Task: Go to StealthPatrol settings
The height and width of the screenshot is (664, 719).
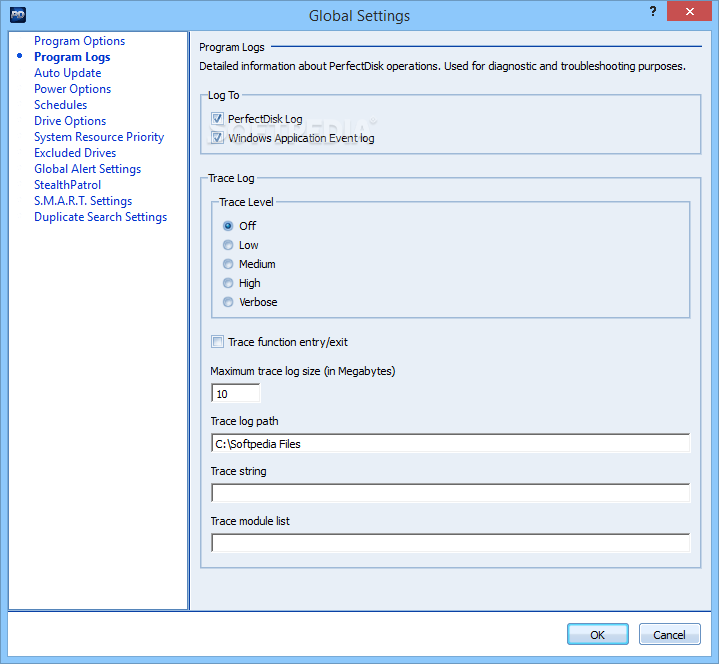Action: click(x=67, y=185)
